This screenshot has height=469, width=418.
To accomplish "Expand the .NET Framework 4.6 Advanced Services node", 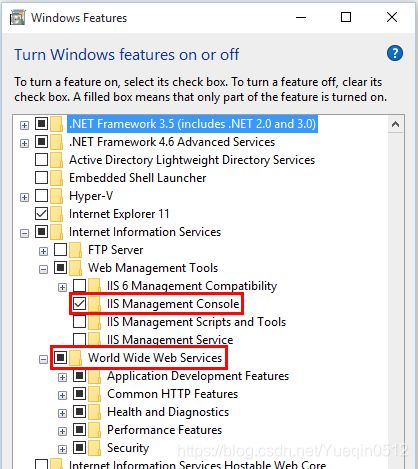I will (24, 143).
